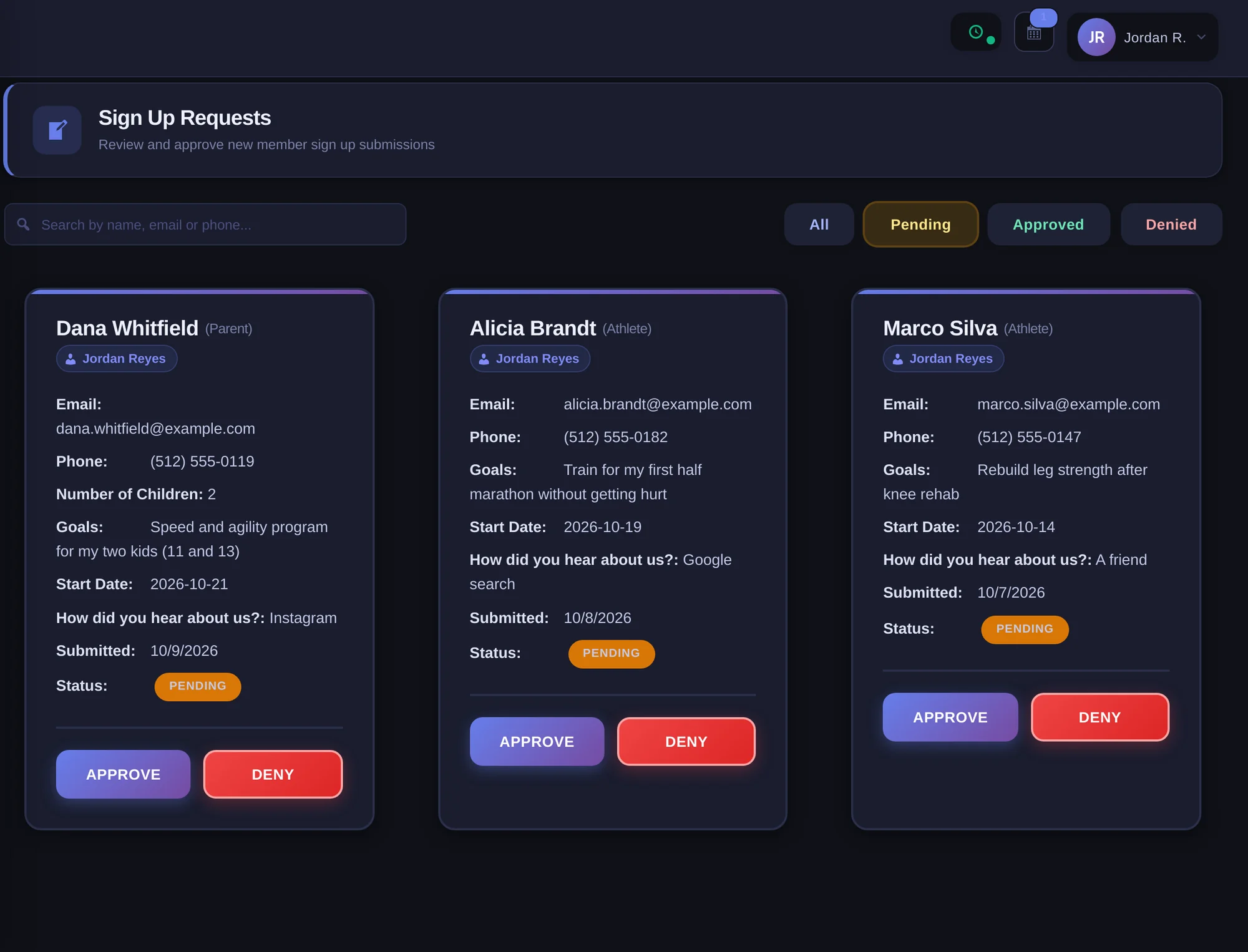Click start date 2026-10-14
This screenshot has height=952, width=1248.
[x=1016, y=527]
